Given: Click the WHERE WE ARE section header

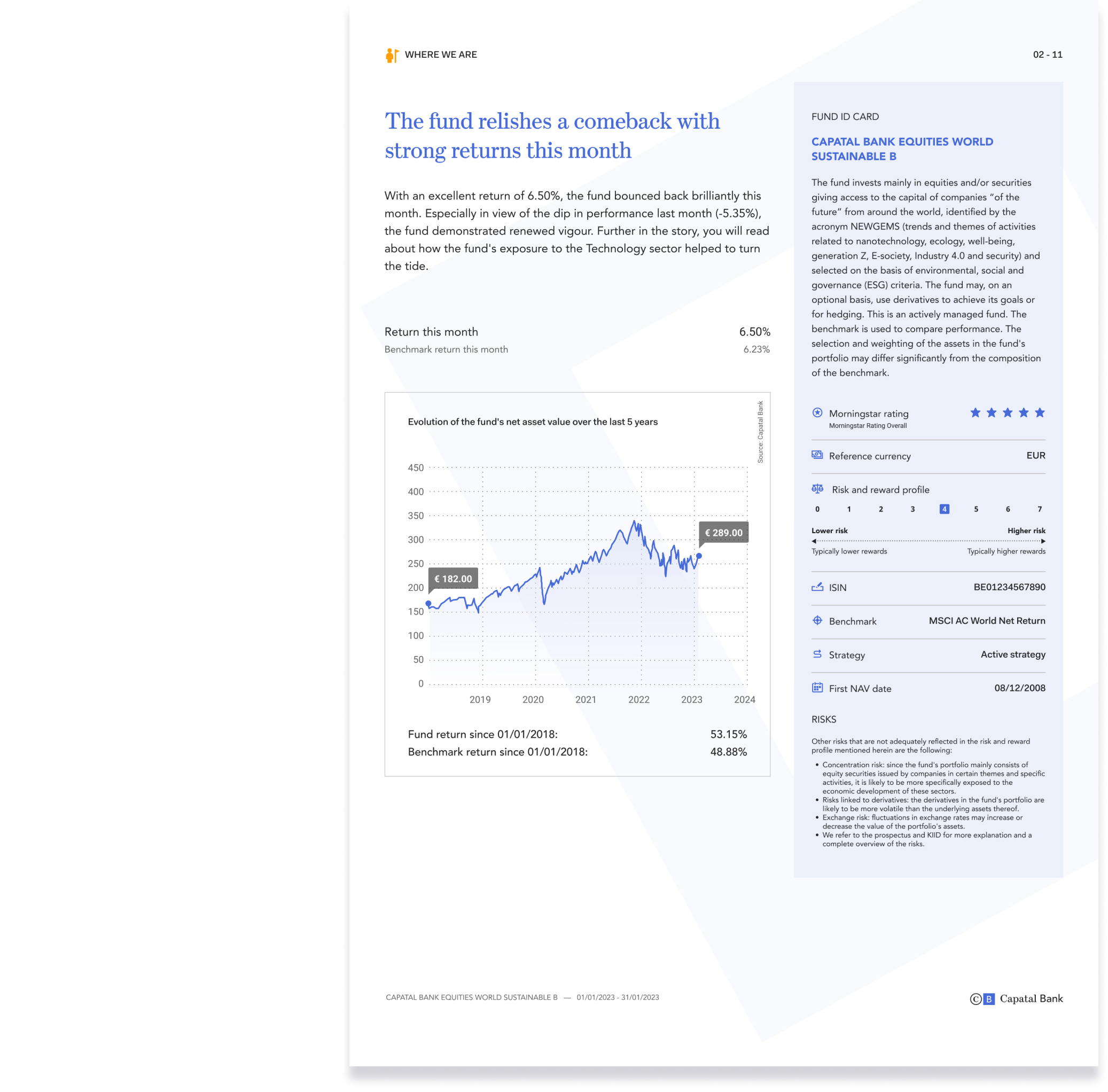Looking at the screenshot, I should (x=440, y=55).
